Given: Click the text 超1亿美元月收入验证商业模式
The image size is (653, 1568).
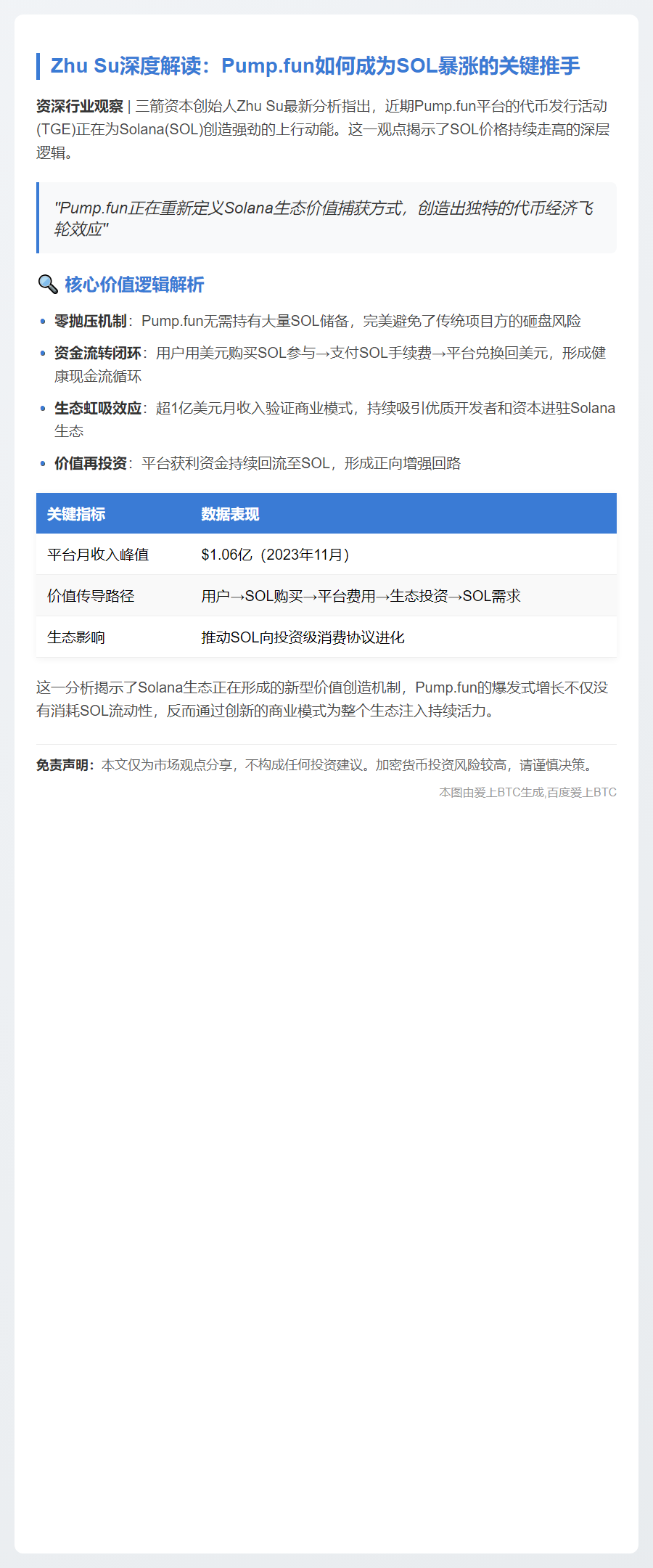Looking at the screenshot, I should click(x=254, y=408).
